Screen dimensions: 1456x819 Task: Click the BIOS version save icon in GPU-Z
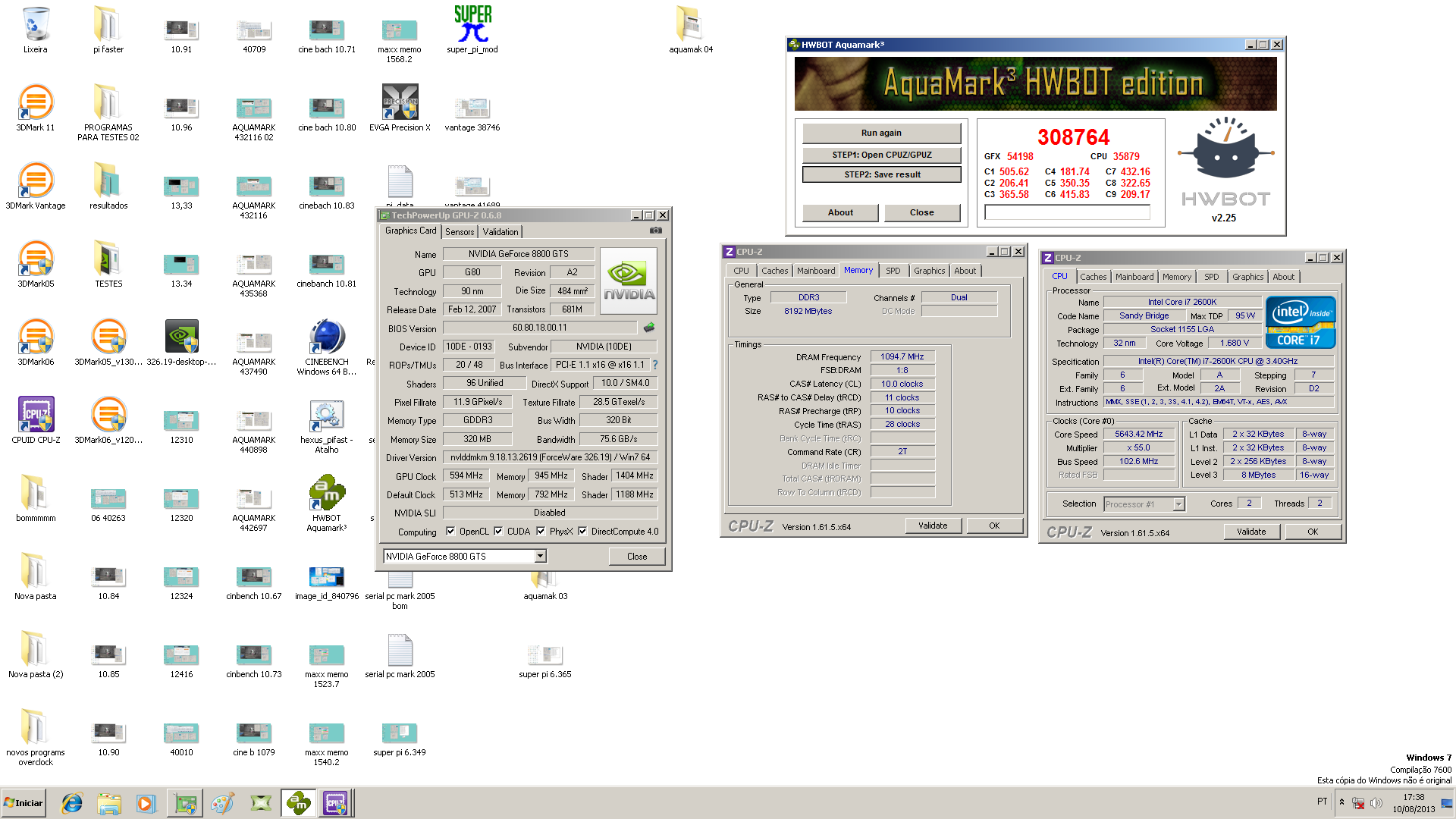[x=649, y=328]
